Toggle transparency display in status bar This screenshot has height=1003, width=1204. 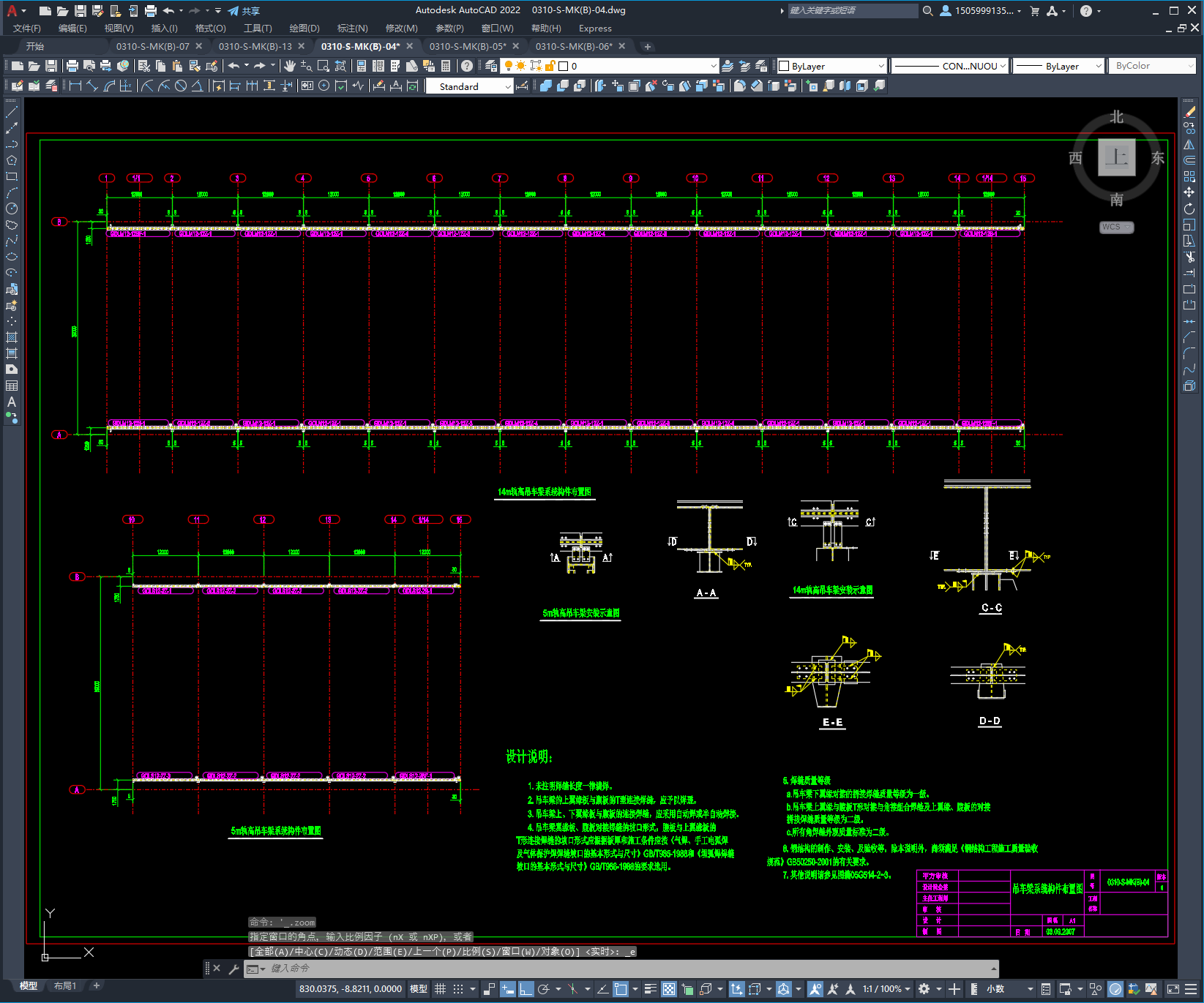pyautogui.click(x=669, y=989)
